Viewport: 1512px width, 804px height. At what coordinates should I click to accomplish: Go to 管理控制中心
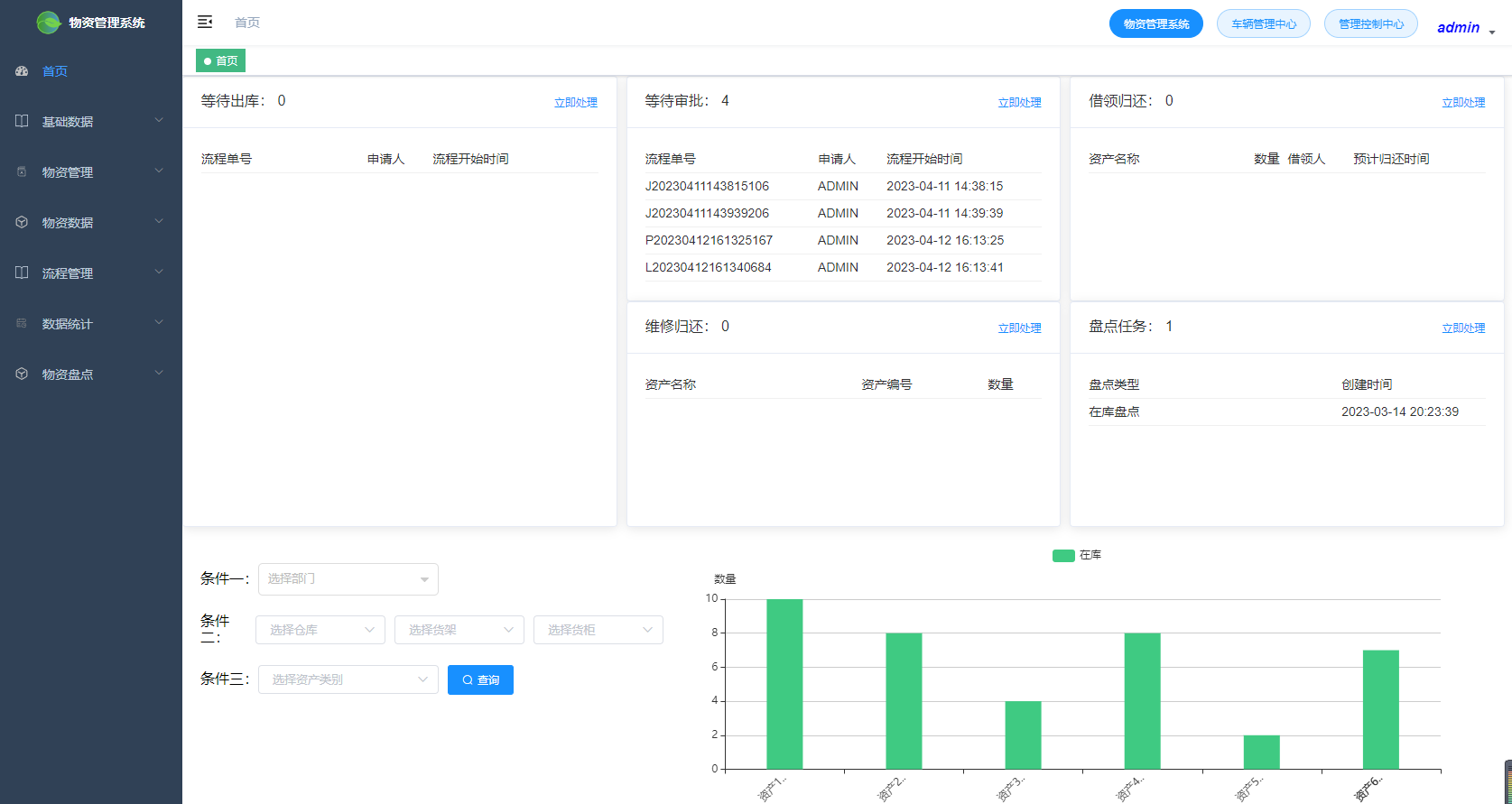(x=1371, y=23)
